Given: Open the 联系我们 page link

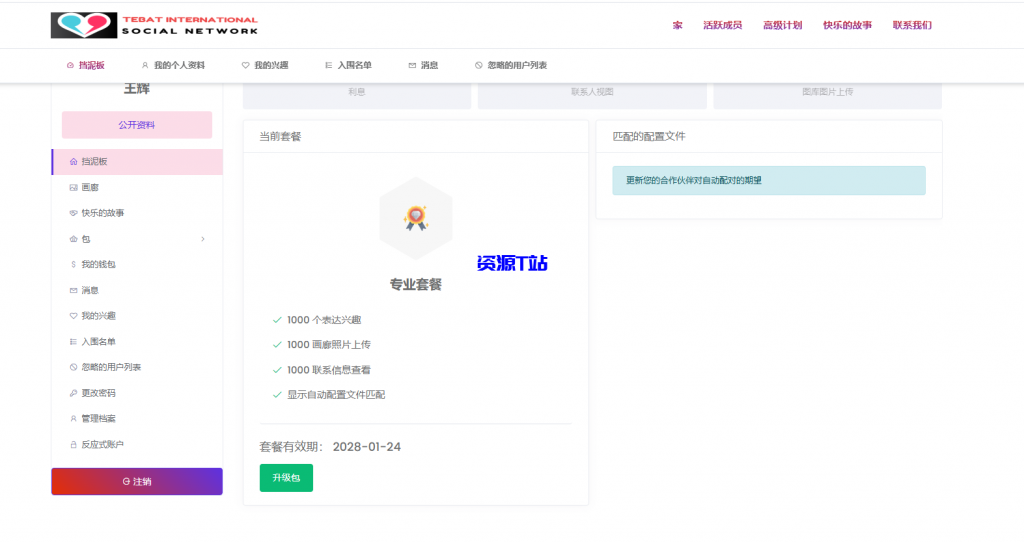Looking at the screenshot, I should point(912,25).
